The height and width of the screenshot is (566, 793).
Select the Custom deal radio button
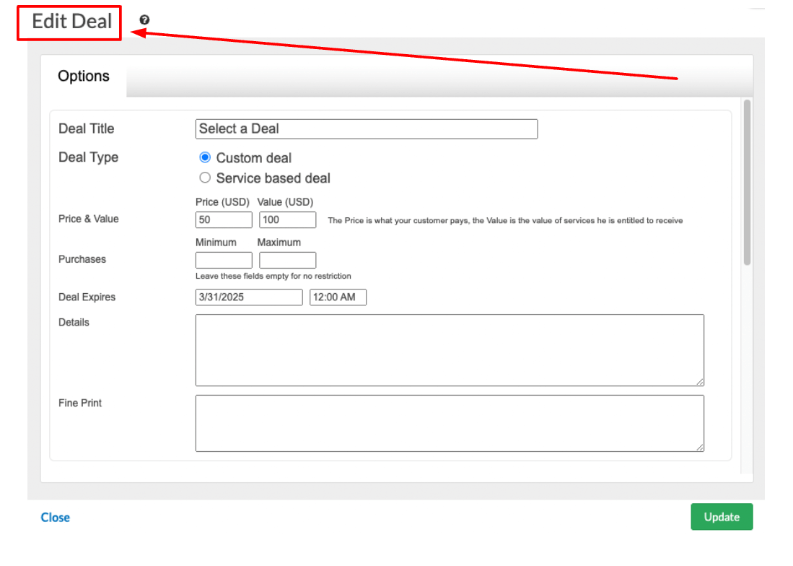[205, 157]
